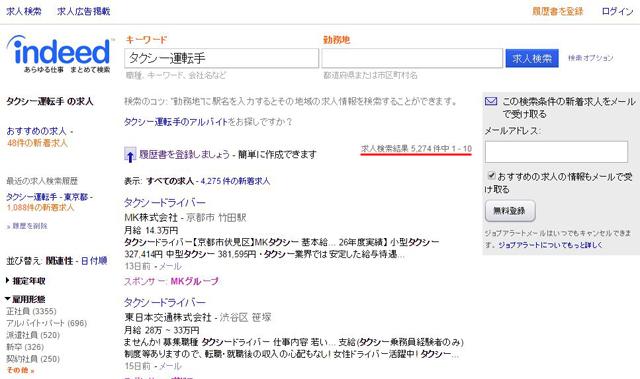Click the blue 求人検索 search button
The width and height of the screenshot is (640, 379).
click(532, 58)
